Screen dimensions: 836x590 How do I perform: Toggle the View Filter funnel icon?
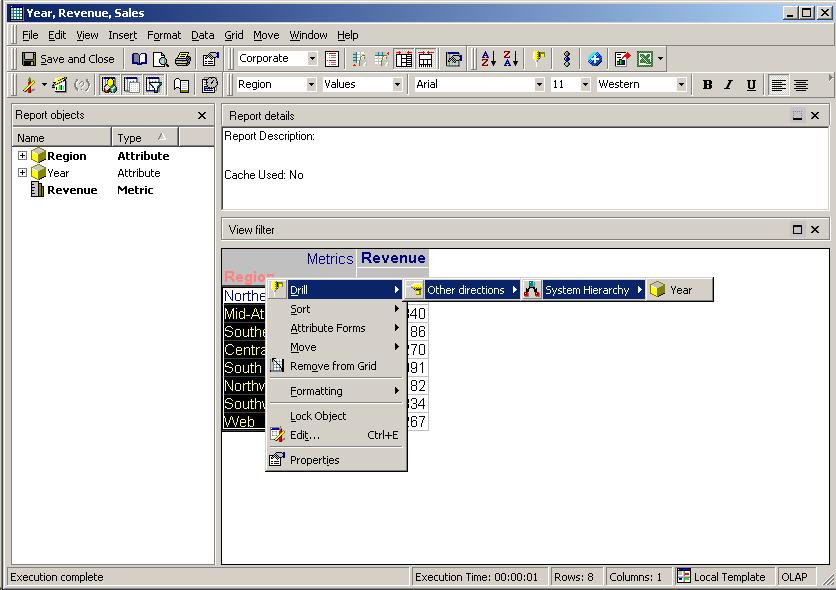pos(155,85)
